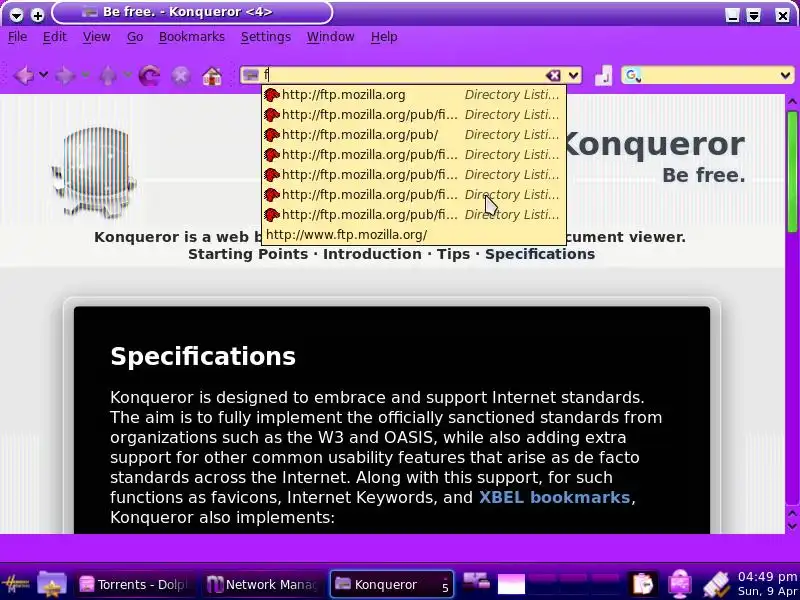Viewport: 800px width, 600px height.
Task: Open the Go menu
Action: (x=135, y=37)
